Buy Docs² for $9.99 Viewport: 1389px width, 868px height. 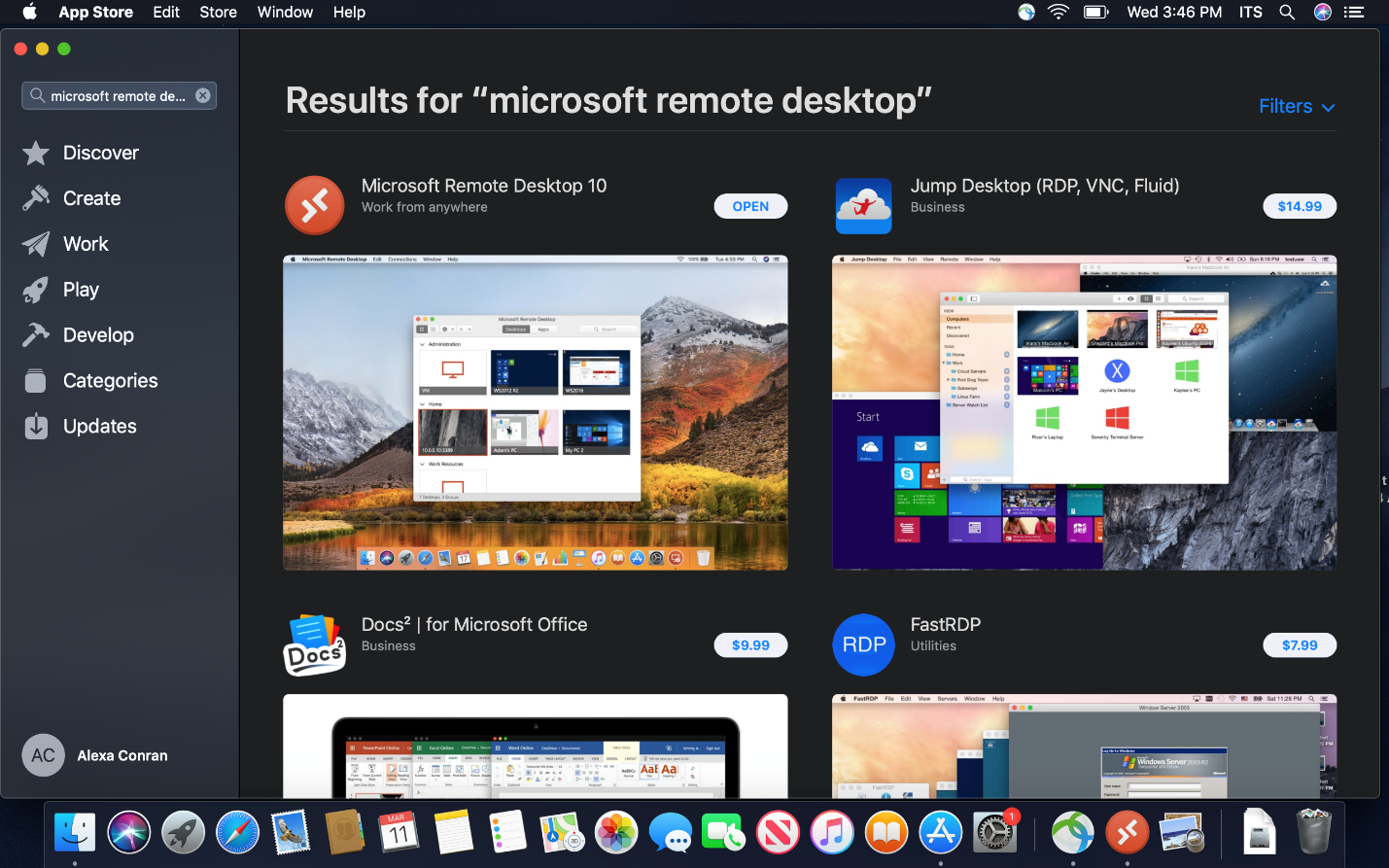pos(750,644)
